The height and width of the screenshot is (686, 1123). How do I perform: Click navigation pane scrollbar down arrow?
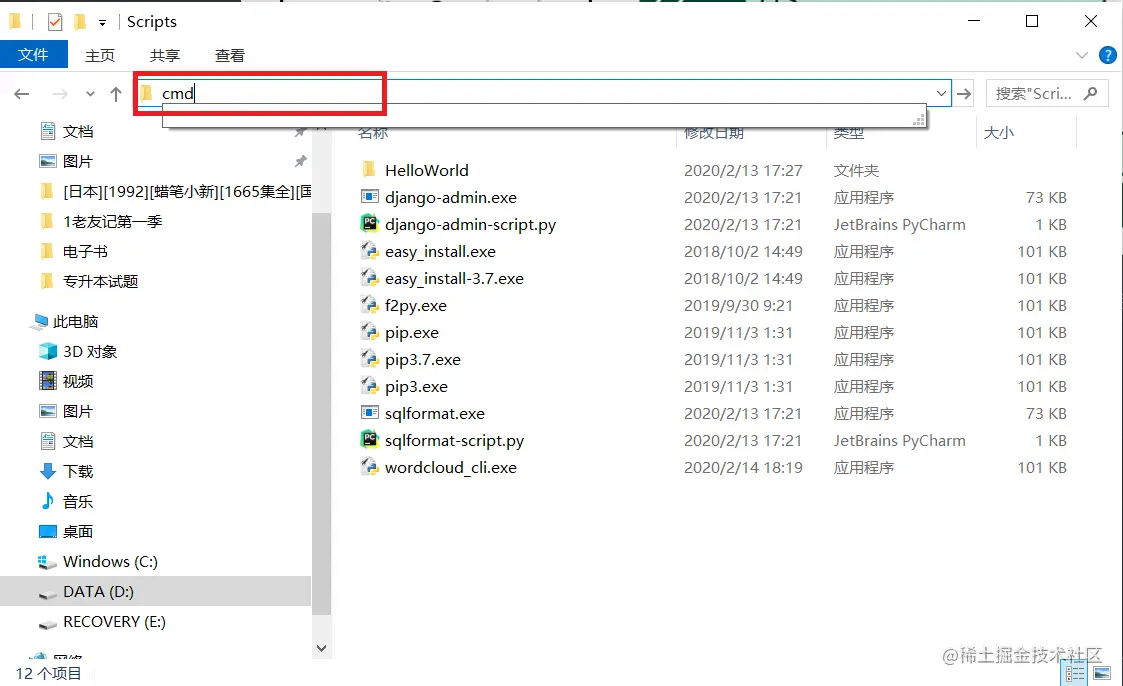pos(322,648)
